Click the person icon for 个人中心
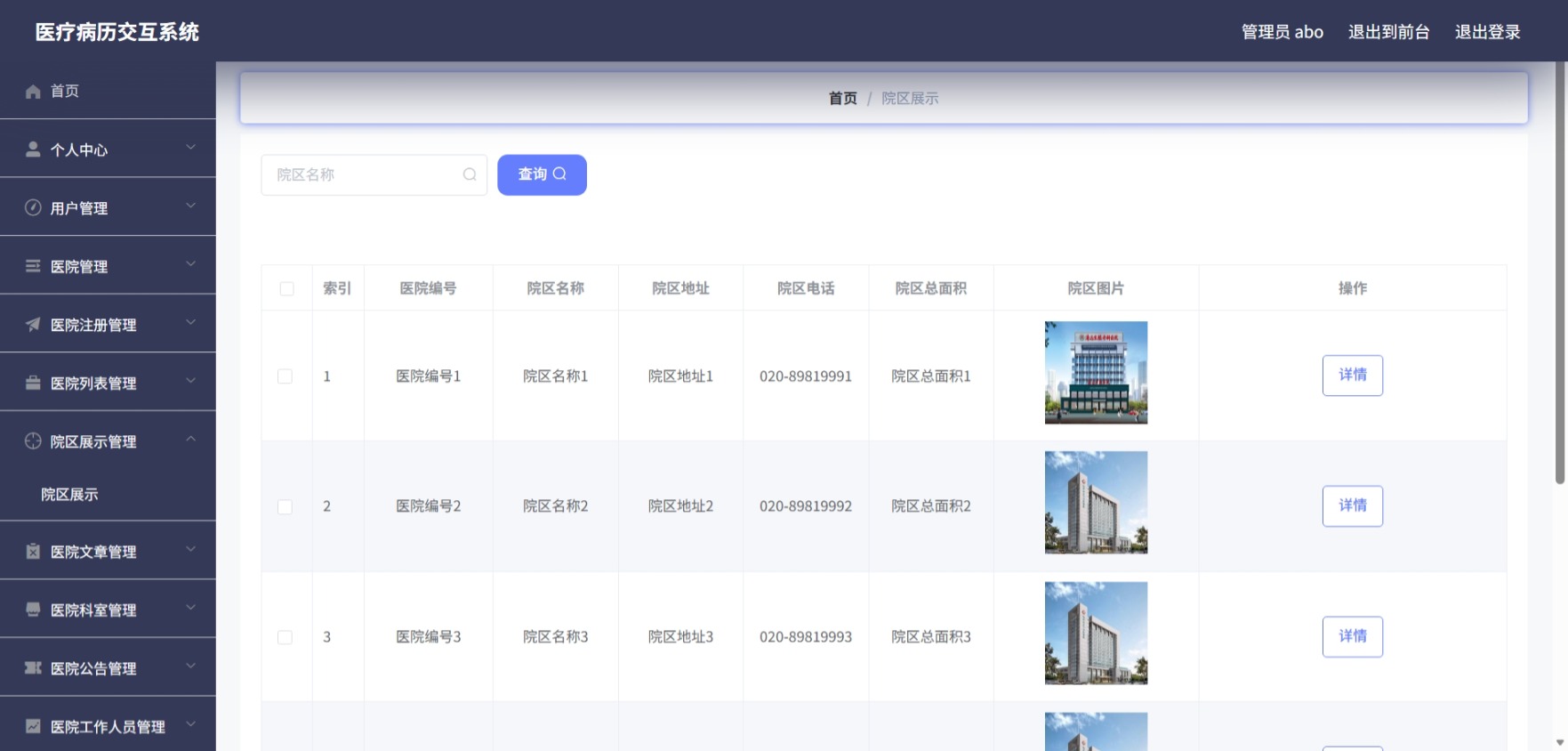 pos(33,149)
